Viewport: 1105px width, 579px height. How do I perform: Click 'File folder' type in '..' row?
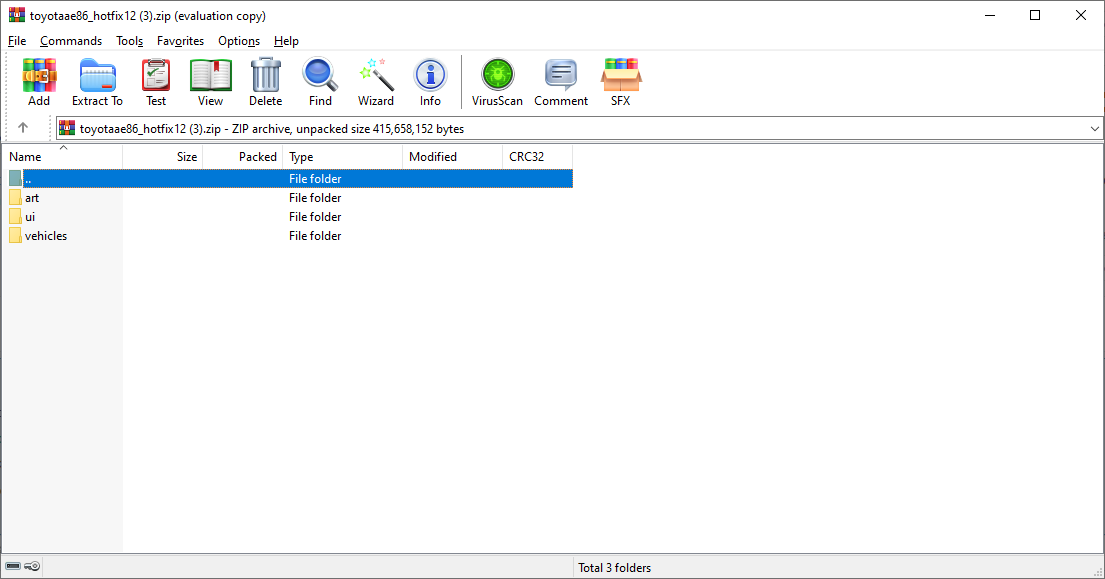[315, 179]
